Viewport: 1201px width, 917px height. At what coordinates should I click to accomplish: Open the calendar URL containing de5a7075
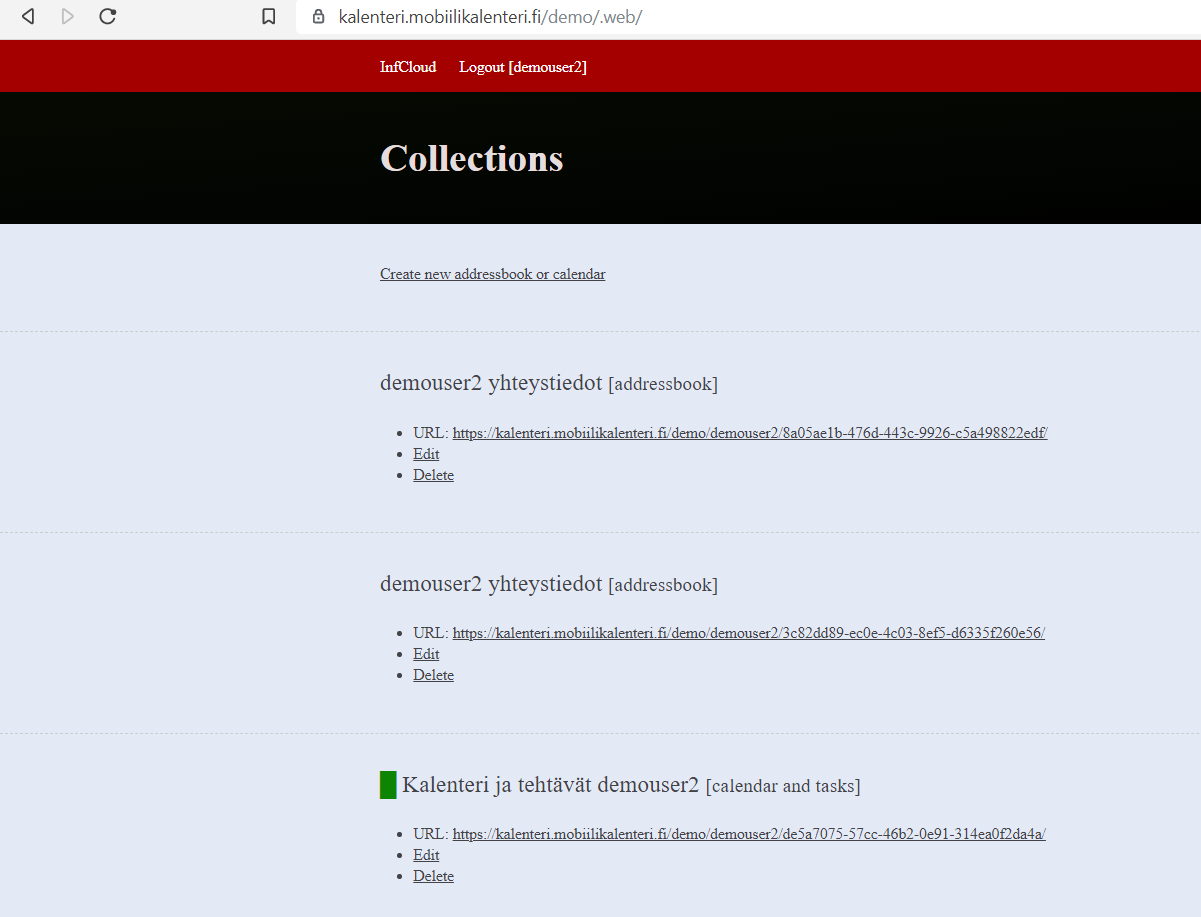pos(748,834)
